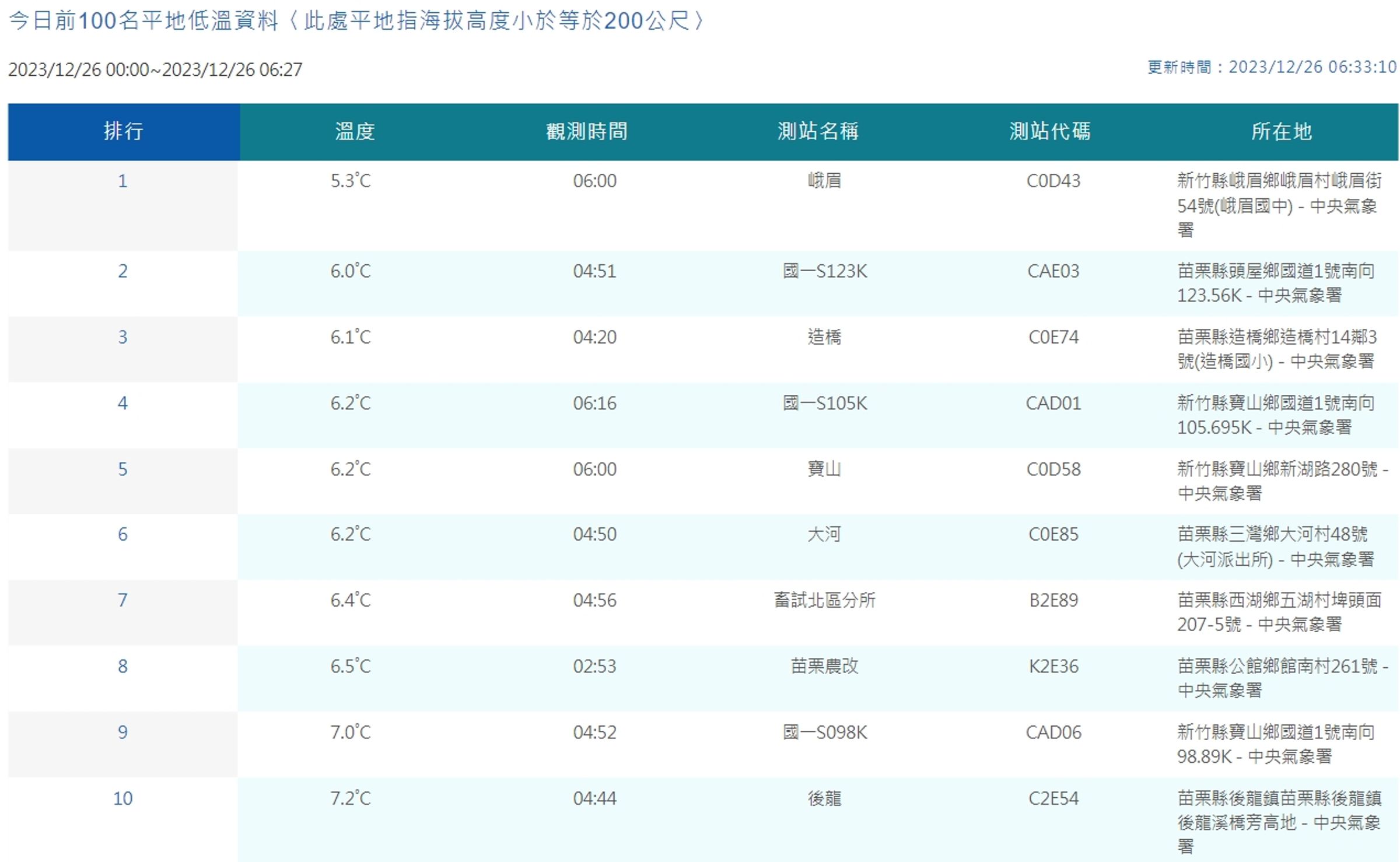This screenshot has height=862, width=1400.
Task: Click station code CAD01
Action: tap(1053, 403)
